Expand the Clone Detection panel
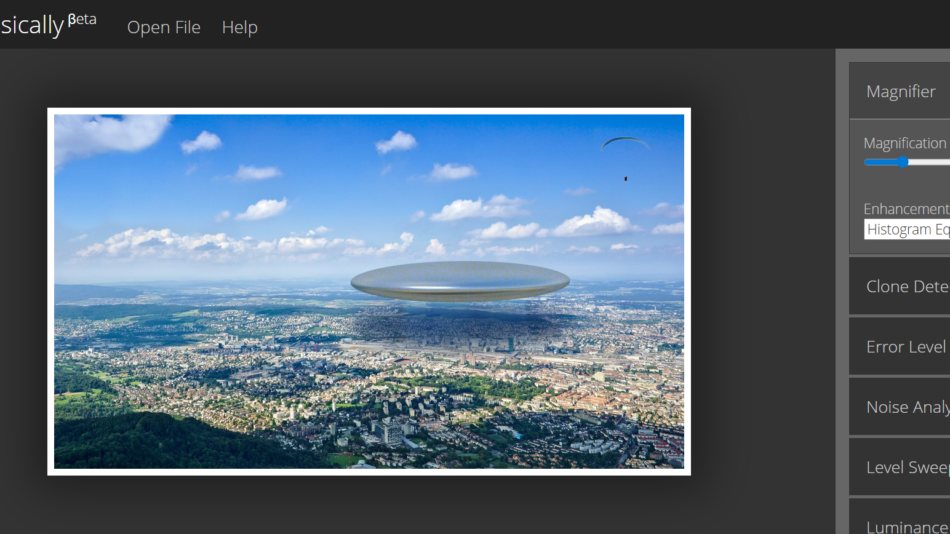Image resolution: width=950 pixels, height=534 pixels. point(906,287)
